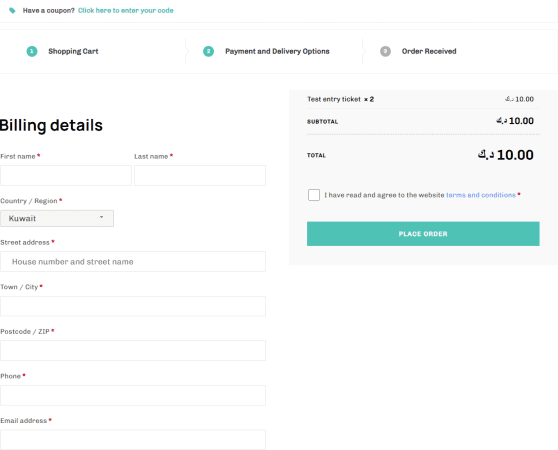Viewport: 558px width, 450px height.
Task: Tick the terms and conditions agreement checkbox
Action: (314, 195)
